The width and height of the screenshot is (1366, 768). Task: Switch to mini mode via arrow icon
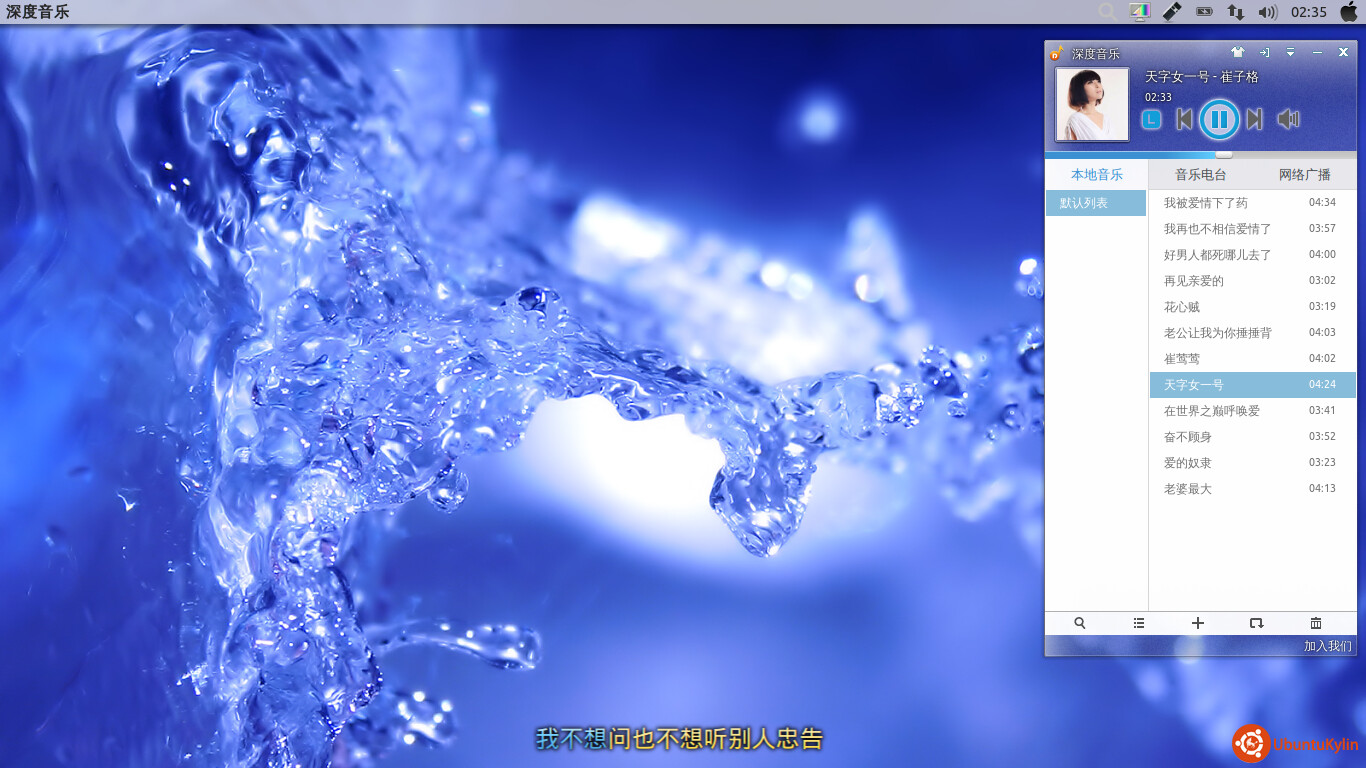(1264, 53)
